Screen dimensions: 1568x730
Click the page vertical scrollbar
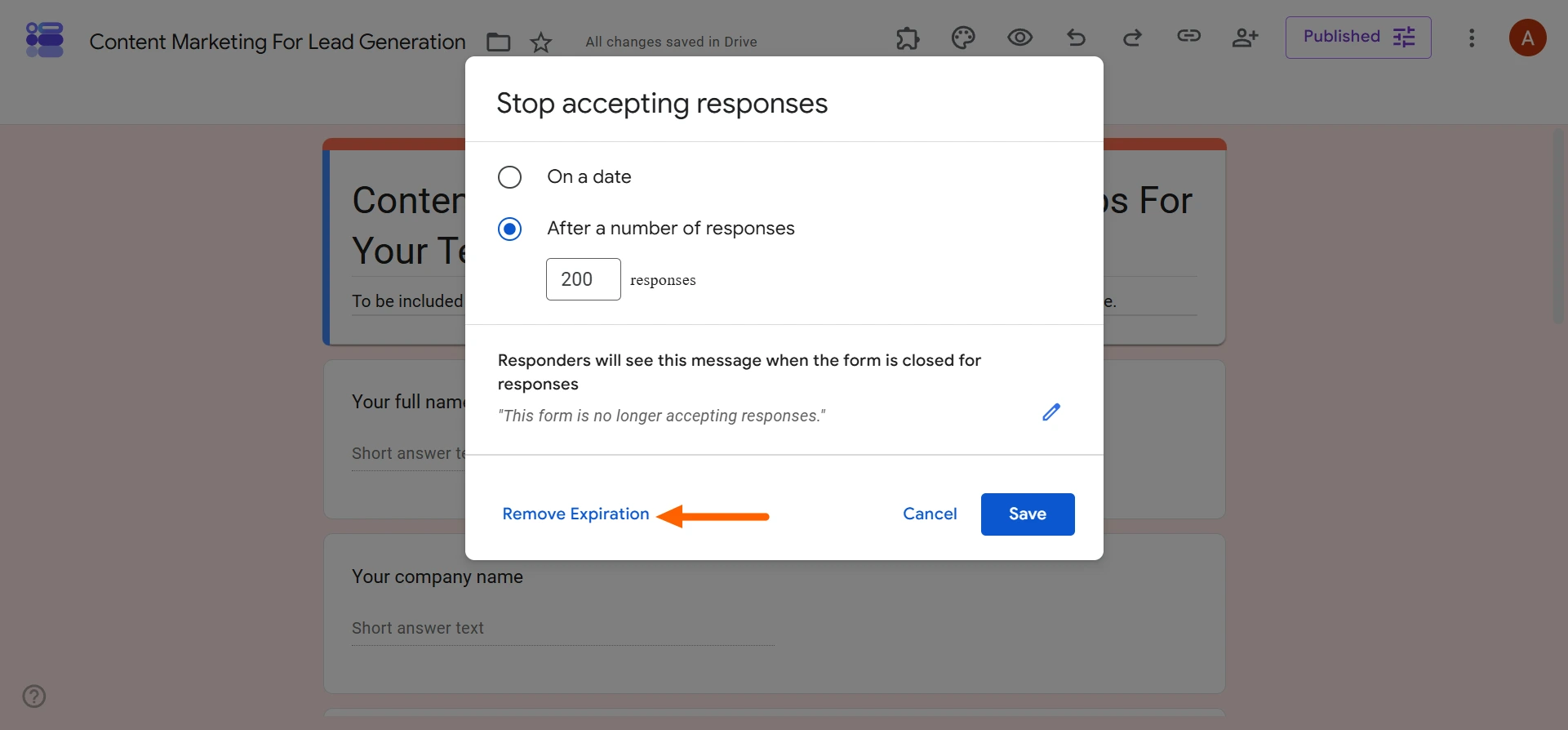pyautogui.click(x=1559, y=225)
